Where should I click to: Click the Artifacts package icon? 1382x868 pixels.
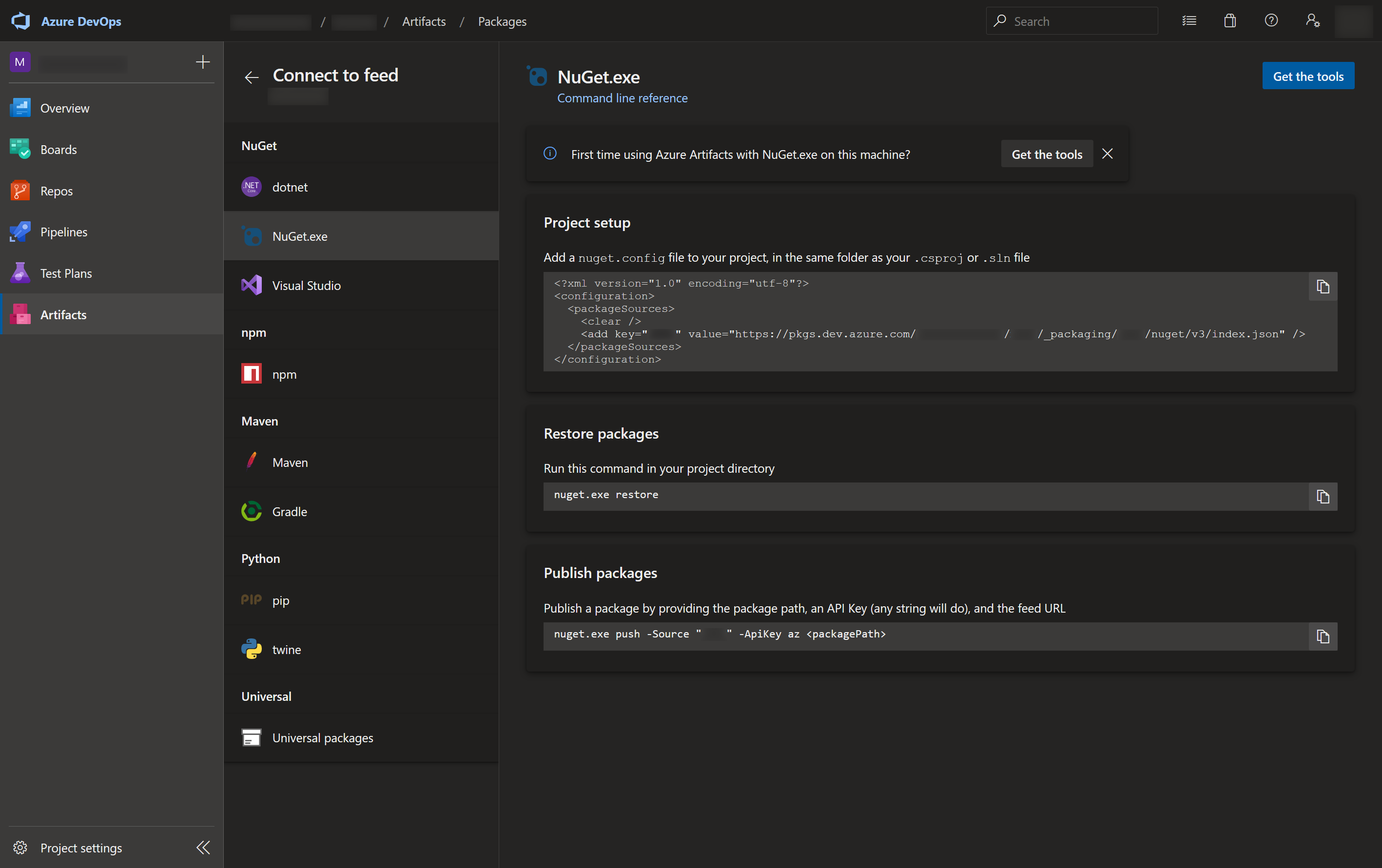[20, 314]
